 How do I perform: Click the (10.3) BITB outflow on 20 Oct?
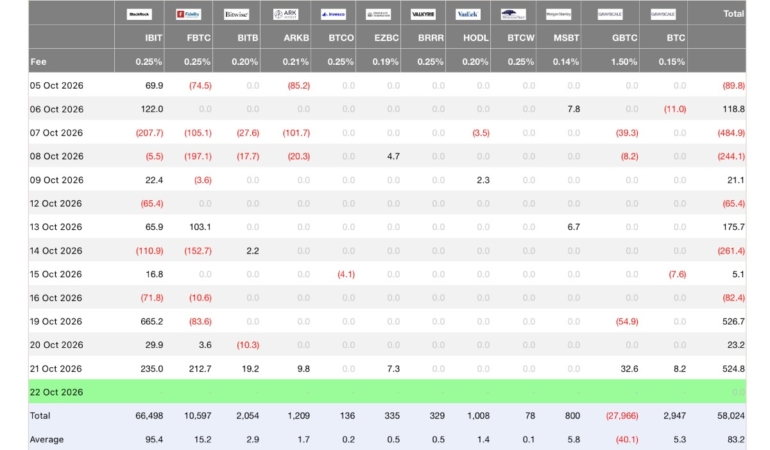(248, 345)
